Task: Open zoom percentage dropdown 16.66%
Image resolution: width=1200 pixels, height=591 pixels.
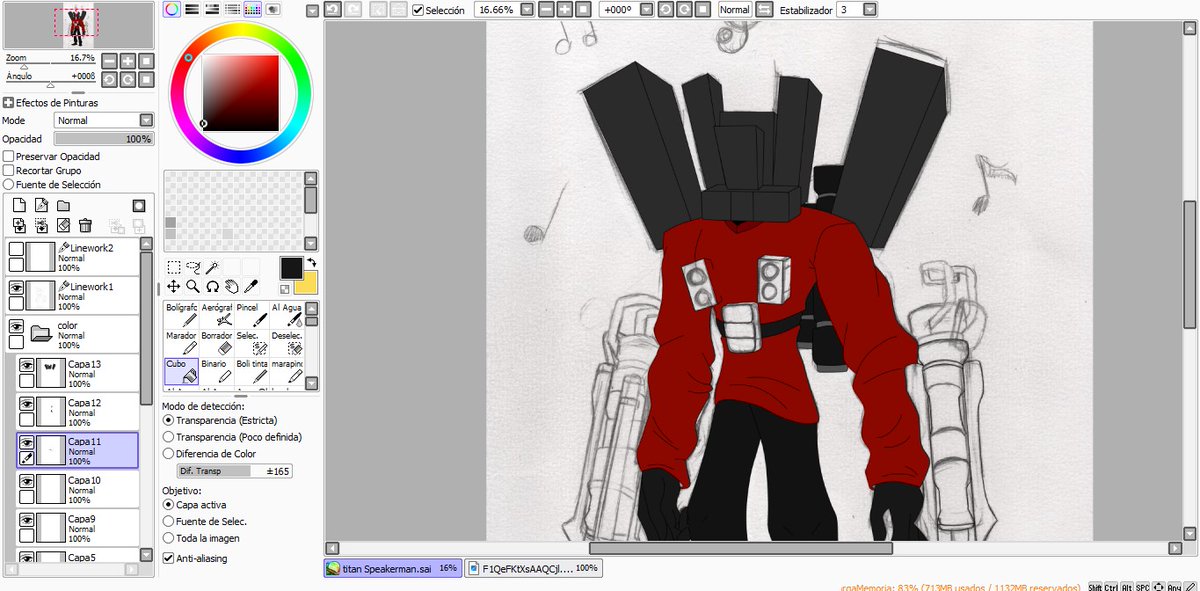Action: 526,9
